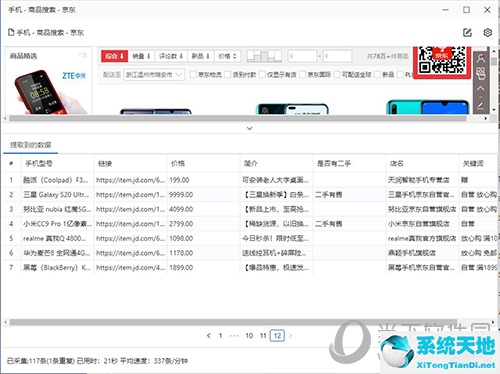Click the price distribution chart icon
Screen dimensions: 500x374
click(264, 56)
